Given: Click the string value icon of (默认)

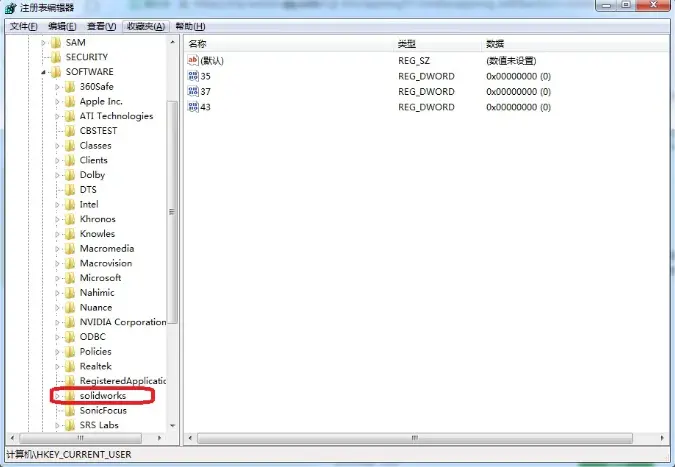Looking at the screenshot, I should (x=193, y=60).
